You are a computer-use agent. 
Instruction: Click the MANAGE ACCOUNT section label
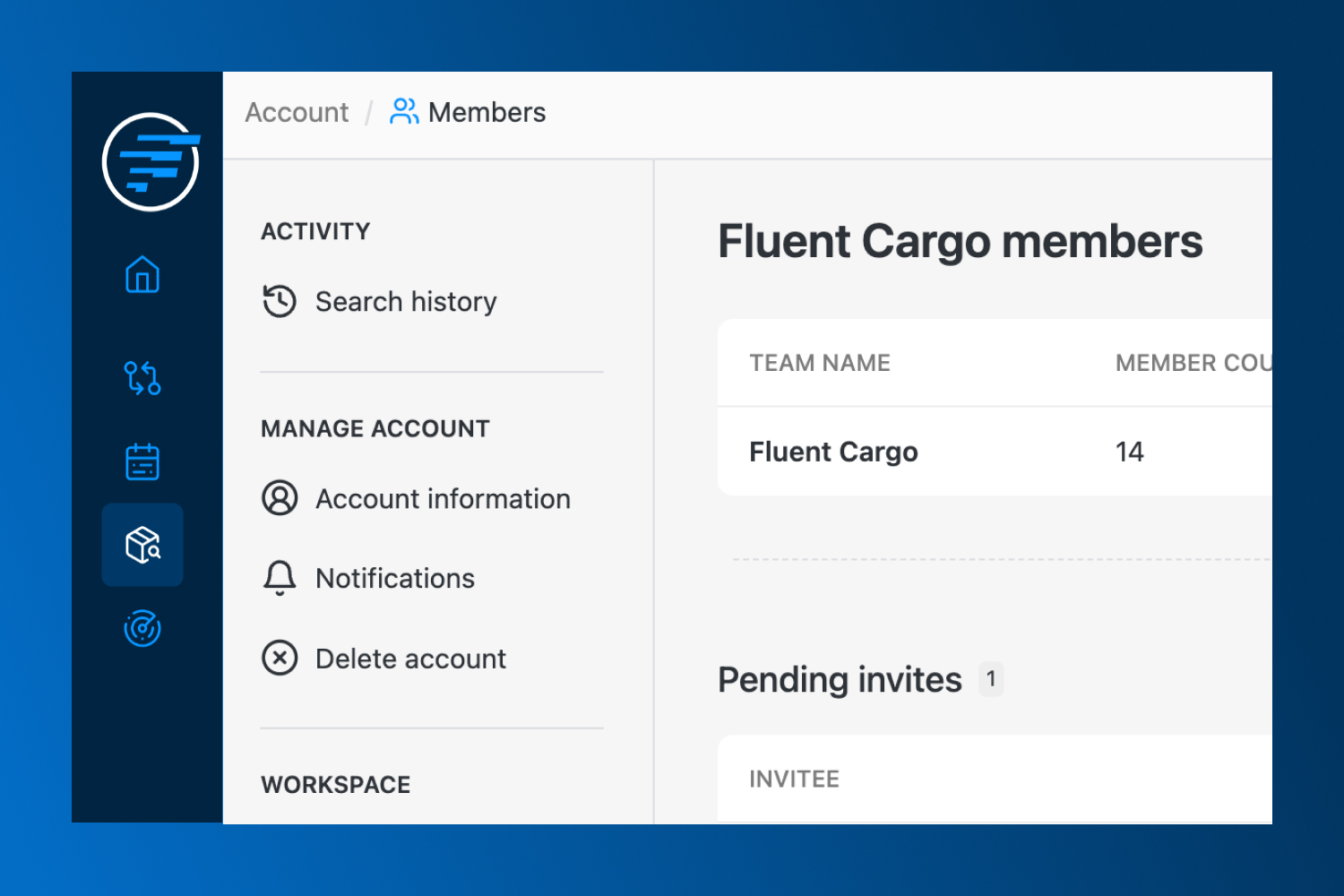pyautogui.click(x=375, y=428)
